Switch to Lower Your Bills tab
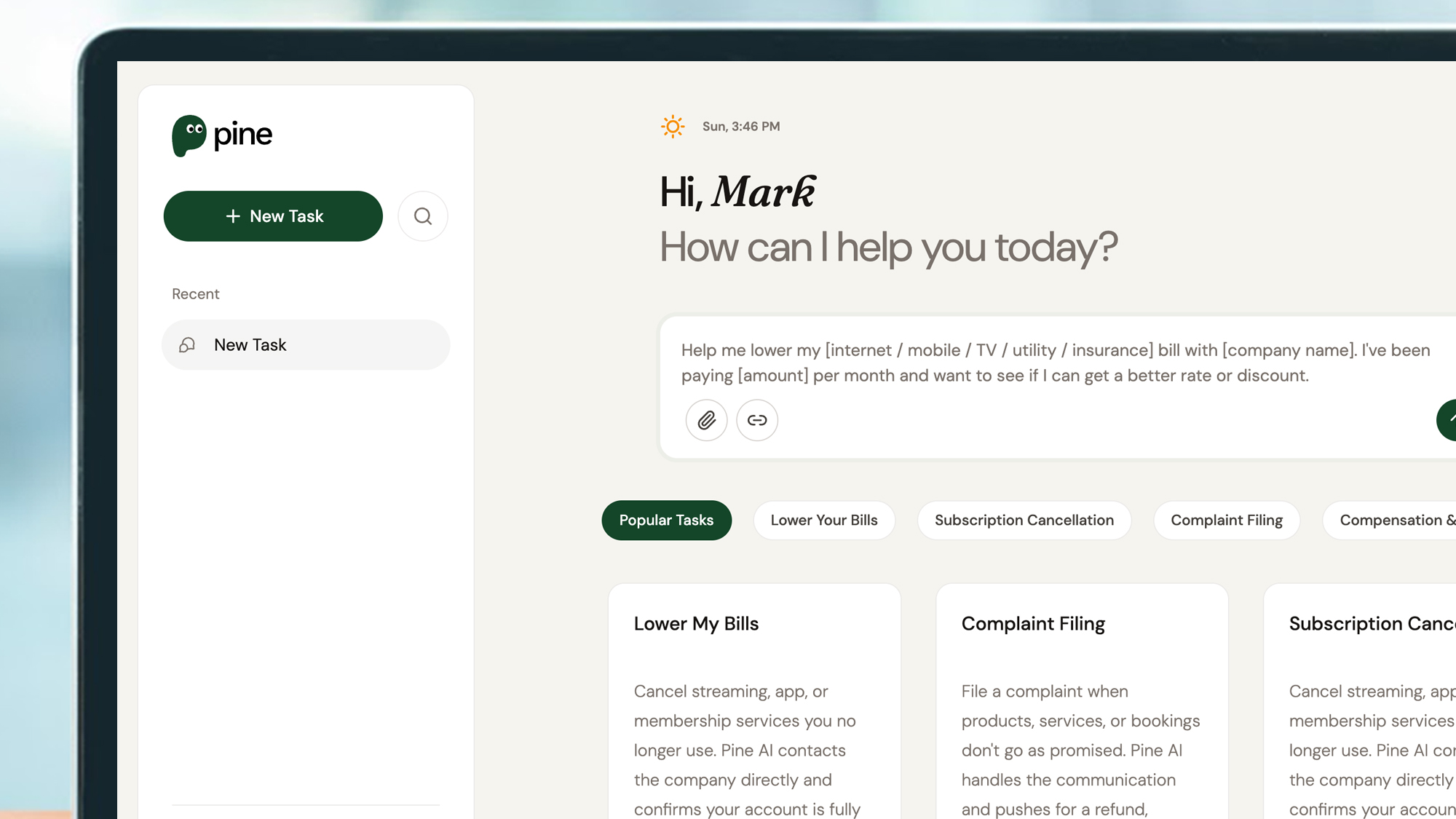 824,520
